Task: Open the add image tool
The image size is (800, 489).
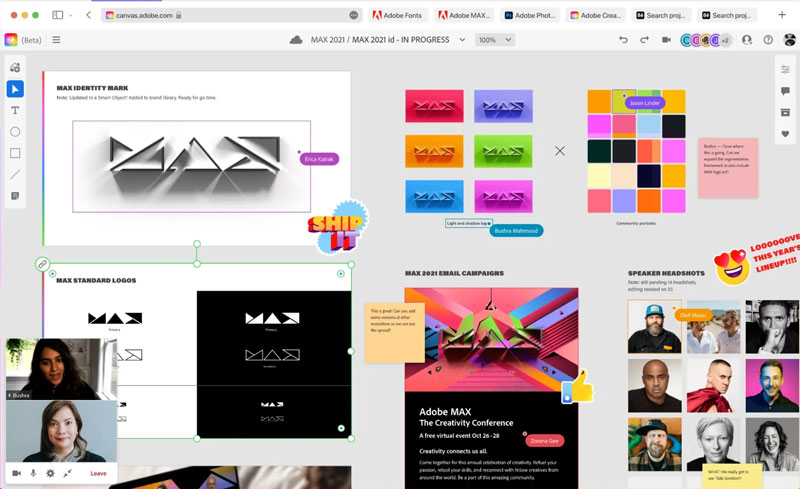Action: (15, 67)
